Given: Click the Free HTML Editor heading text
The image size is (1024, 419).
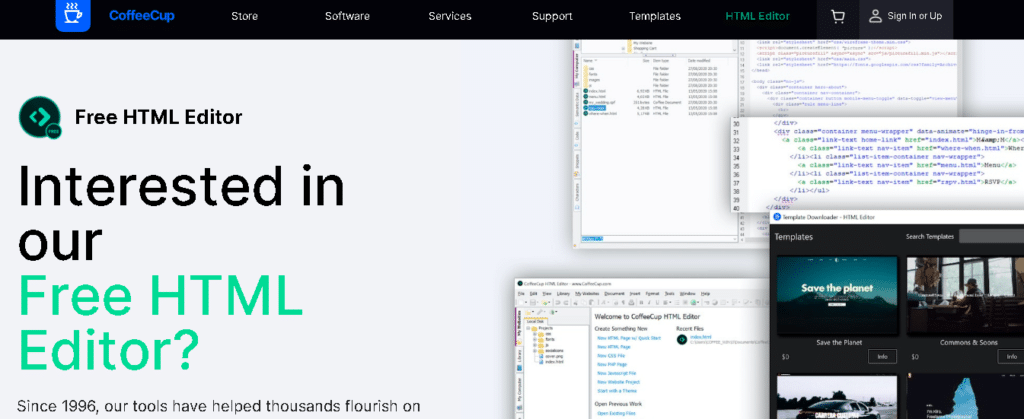Looking at the screenshot, I should pyautogui.click(x=159, y=117).
